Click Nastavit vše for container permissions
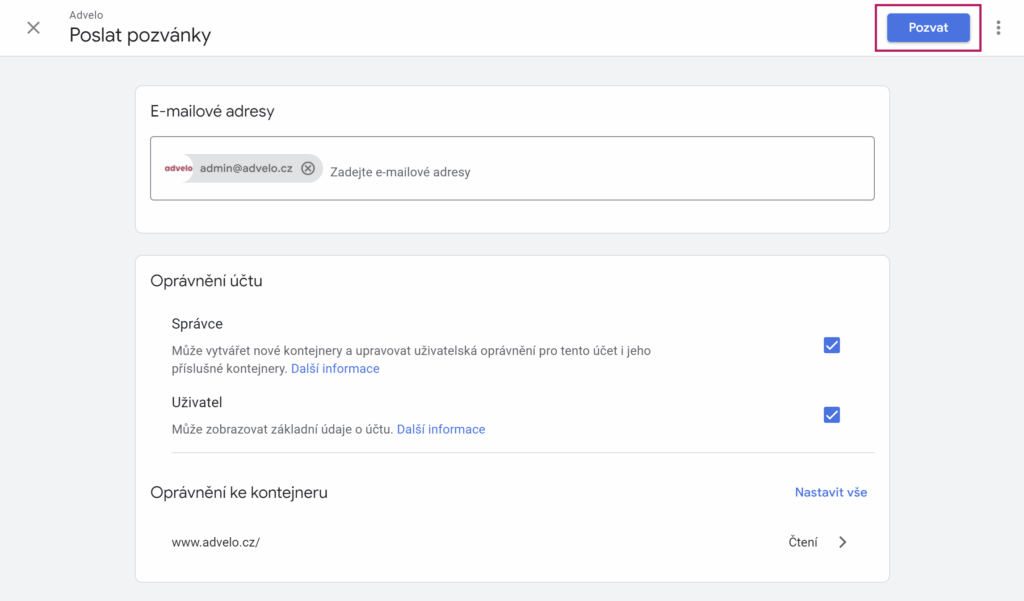 coord(831,492)
